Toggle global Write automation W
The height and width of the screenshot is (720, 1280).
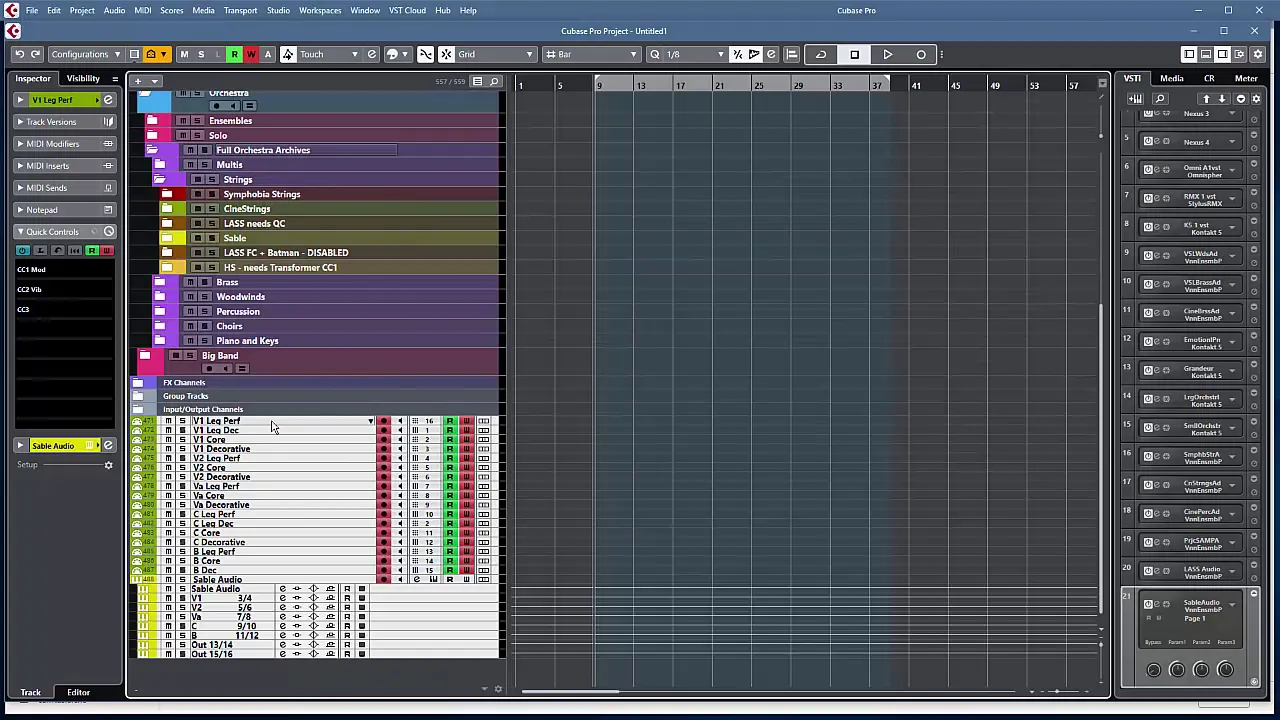[x=251, y=54]
